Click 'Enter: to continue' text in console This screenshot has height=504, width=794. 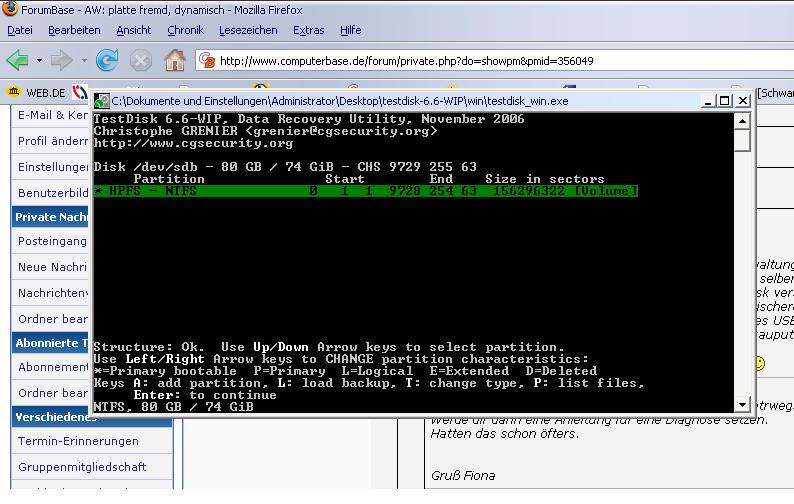point(205,395)
